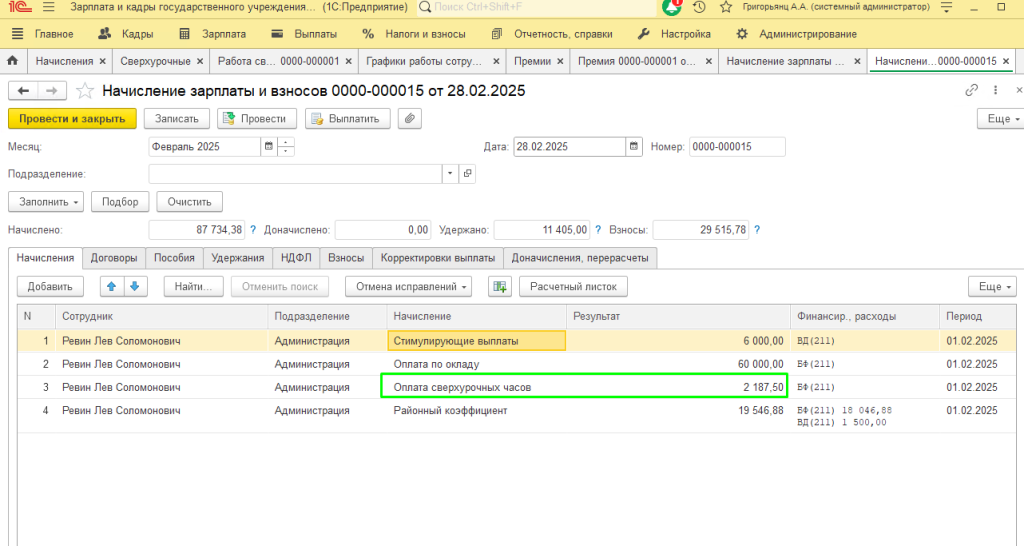
Task: Open the document's three-dot menu
Action: tap(995, 90)
